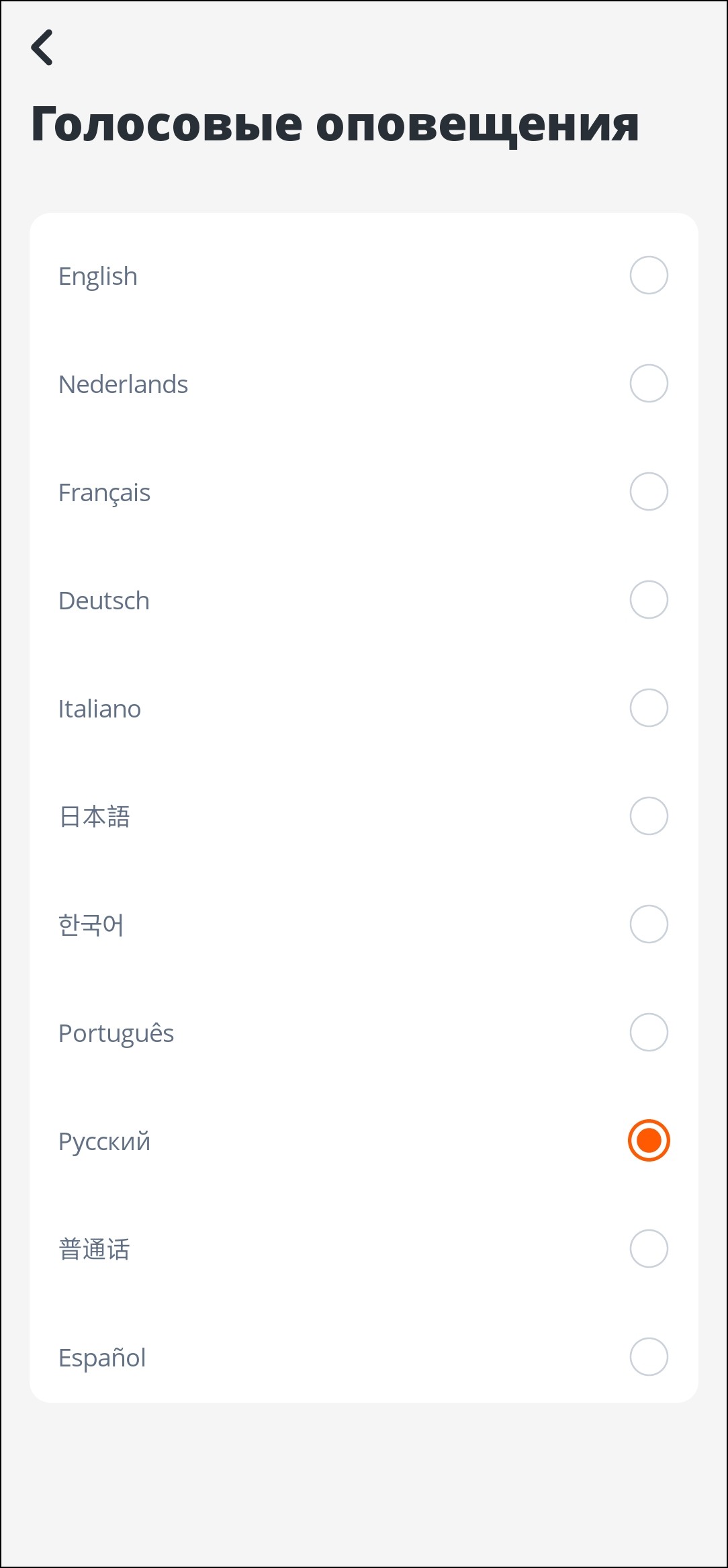Select the 普通话 radio button
This screenshot has height=1568, width=728.
648,1249
